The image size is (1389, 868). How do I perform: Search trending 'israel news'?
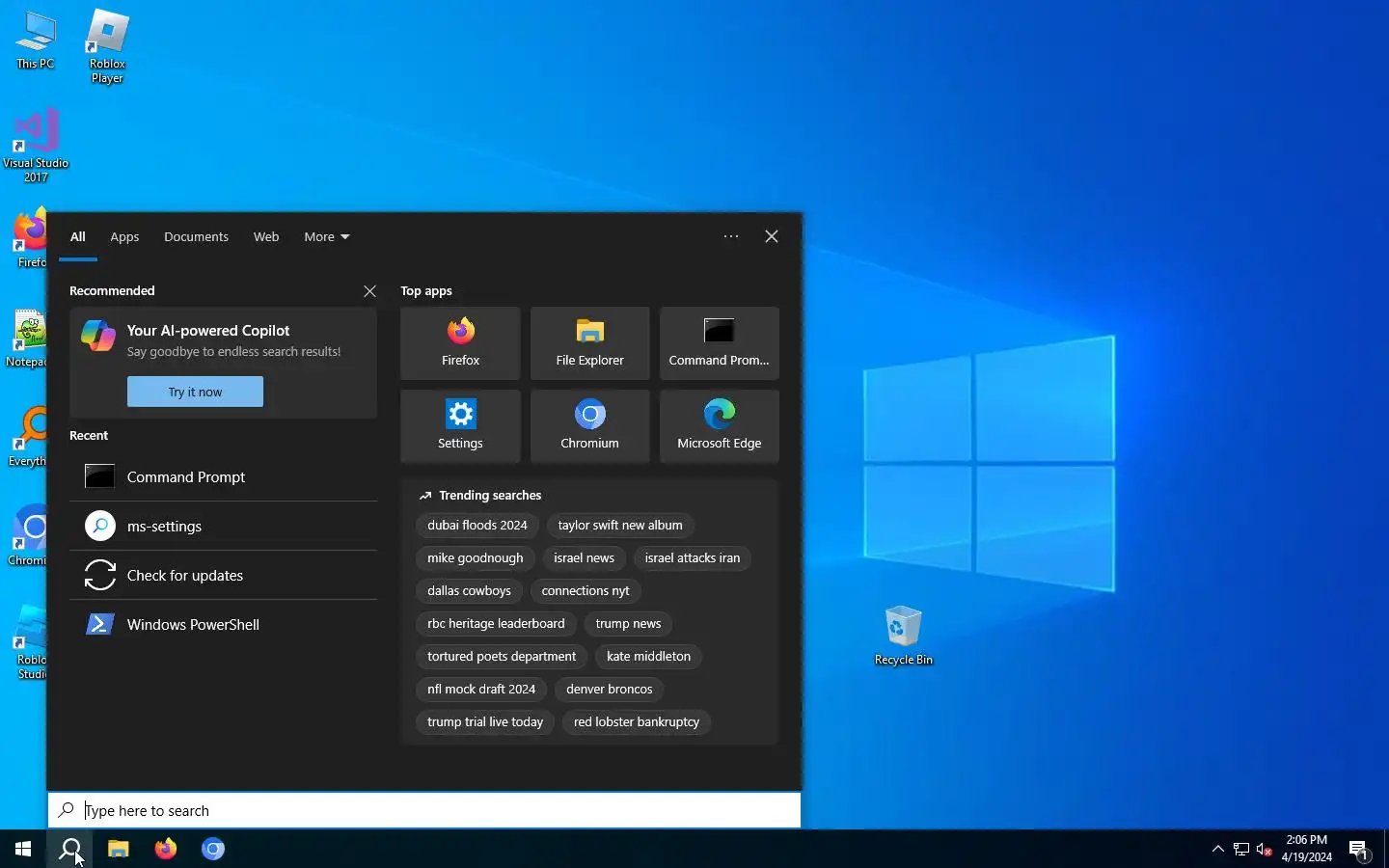(584, 558)
